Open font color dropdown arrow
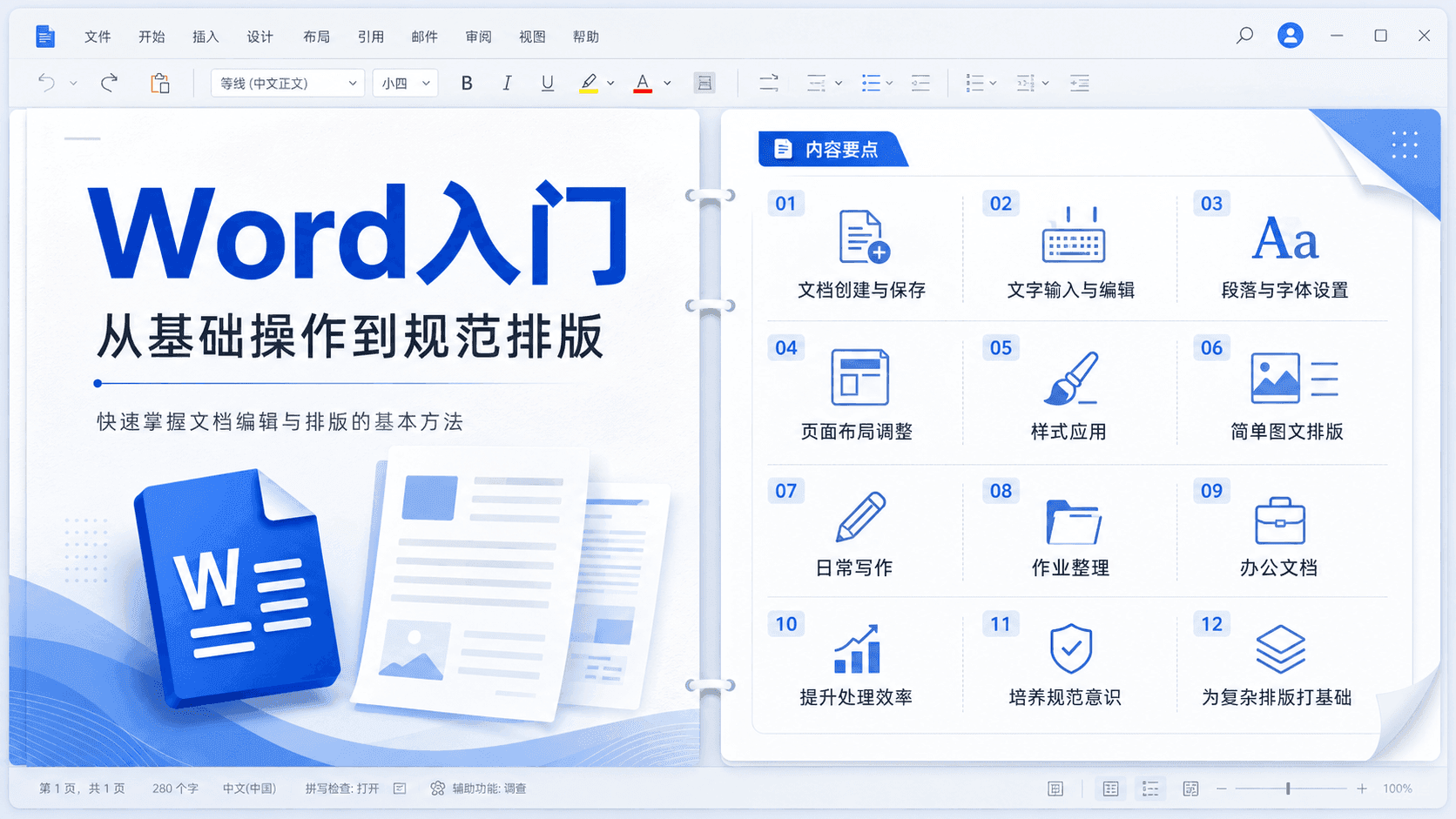The image size is (1456, 819). click(x=667, y=84)
